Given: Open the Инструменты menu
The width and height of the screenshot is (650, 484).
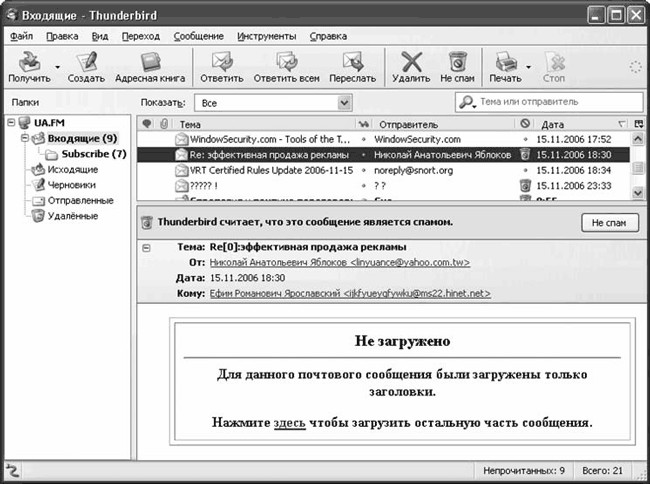Looking at the screenshot, I should pos(267,36).
